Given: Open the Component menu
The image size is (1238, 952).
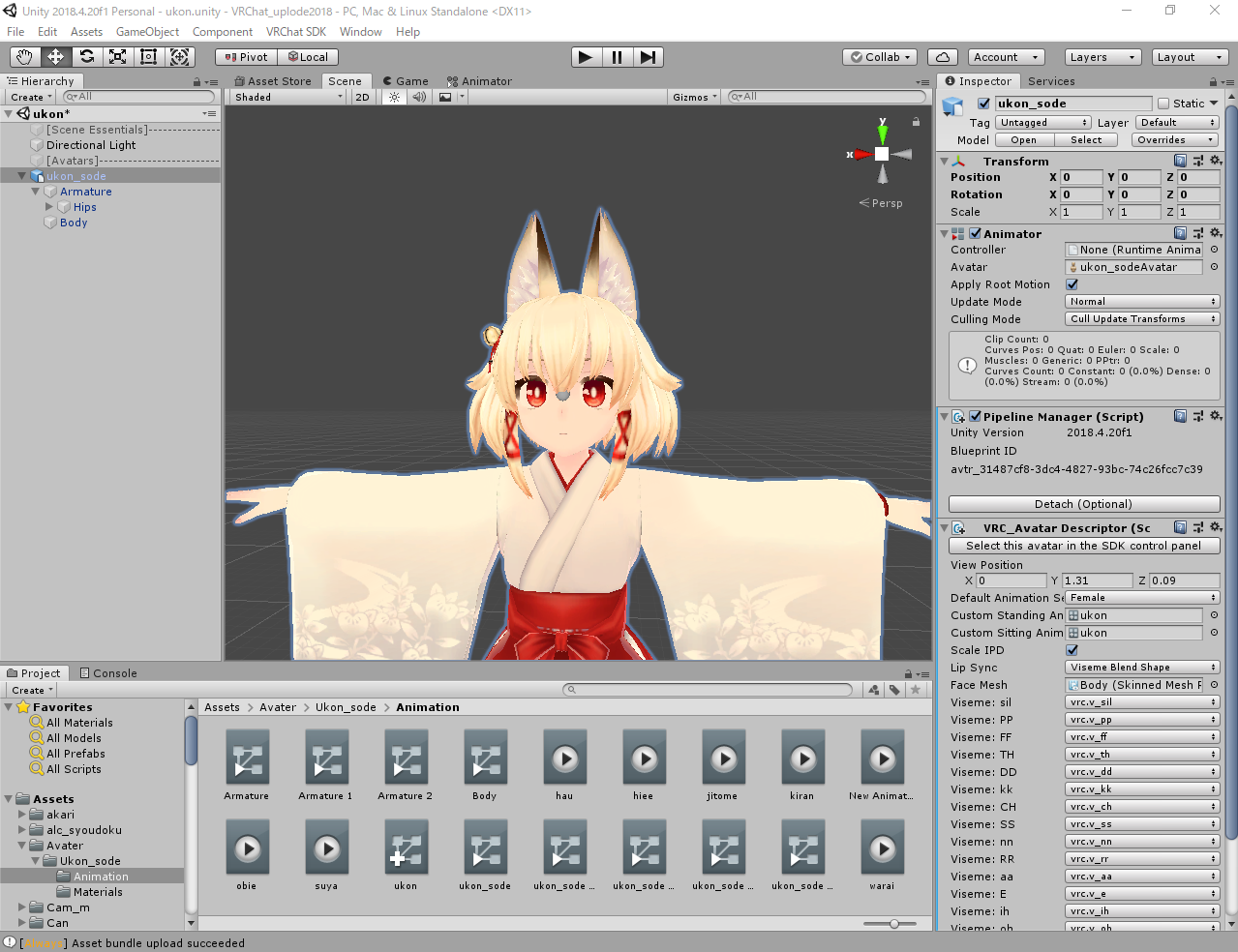Looking at the screenshot, I should coord(223,32).
